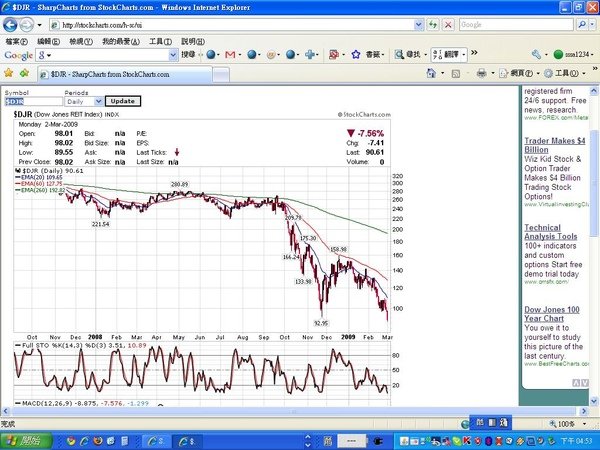Expand the address bar URL history dropdown

419,25
